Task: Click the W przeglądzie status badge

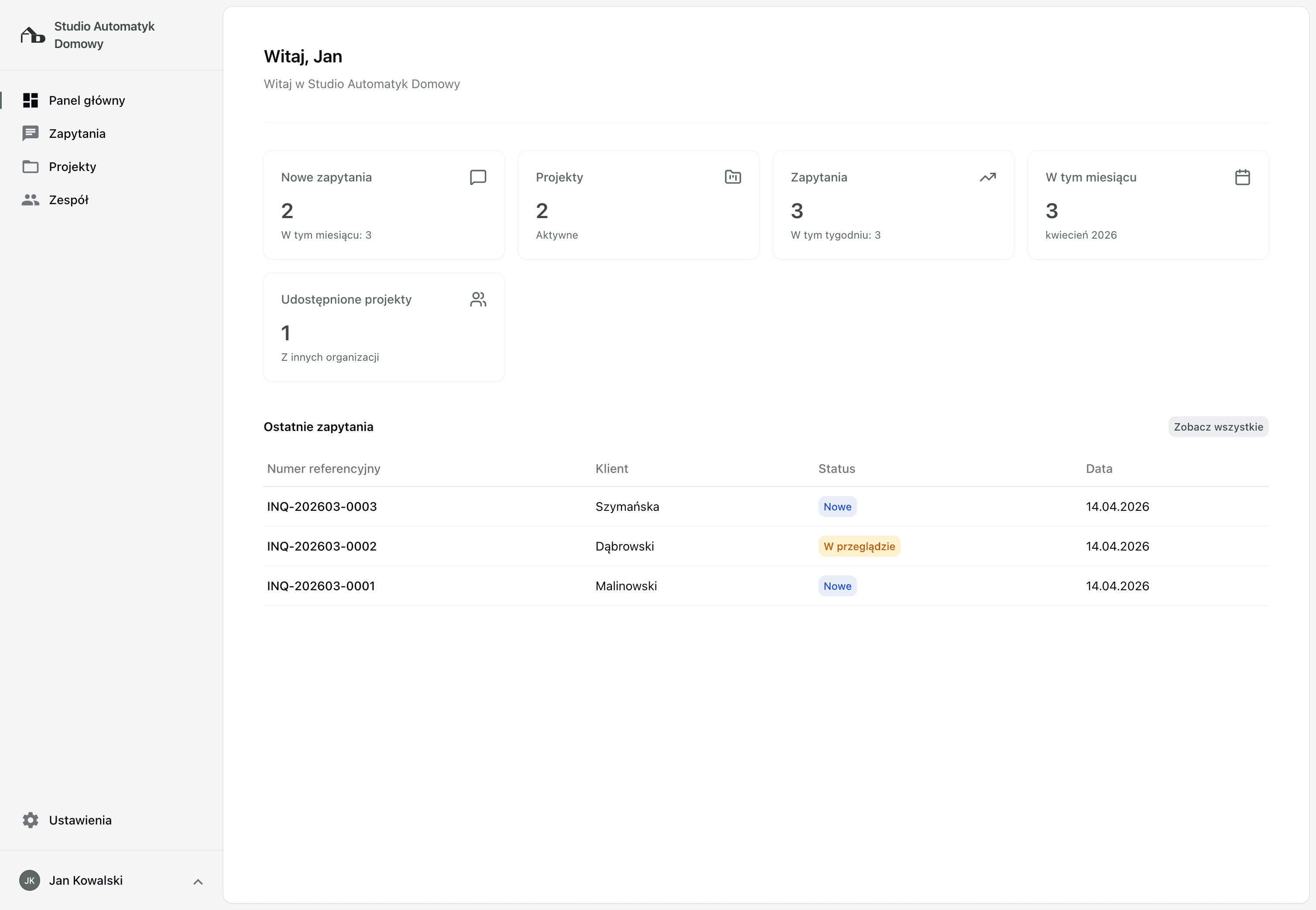Action: [859, 546]
